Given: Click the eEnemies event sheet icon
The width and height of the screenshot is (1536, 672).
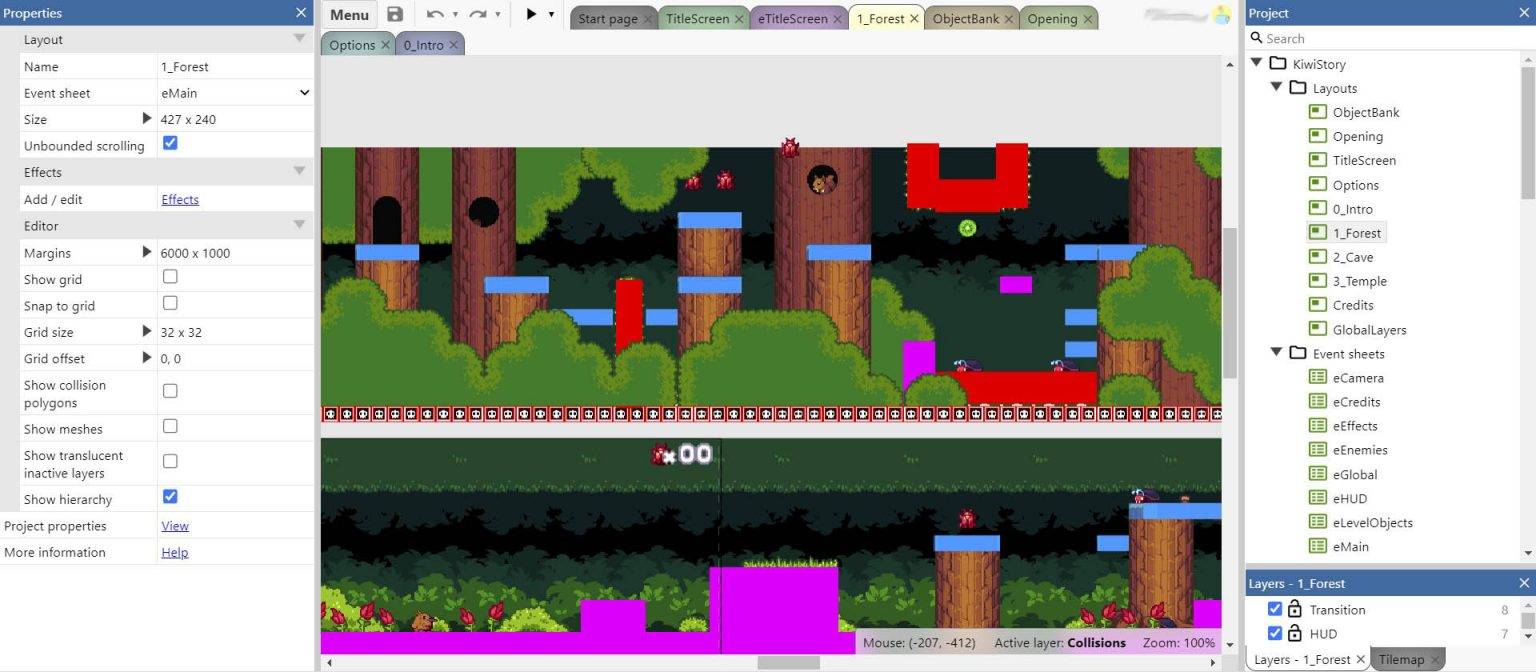Looking at the screenshot, I should 1318,449.
